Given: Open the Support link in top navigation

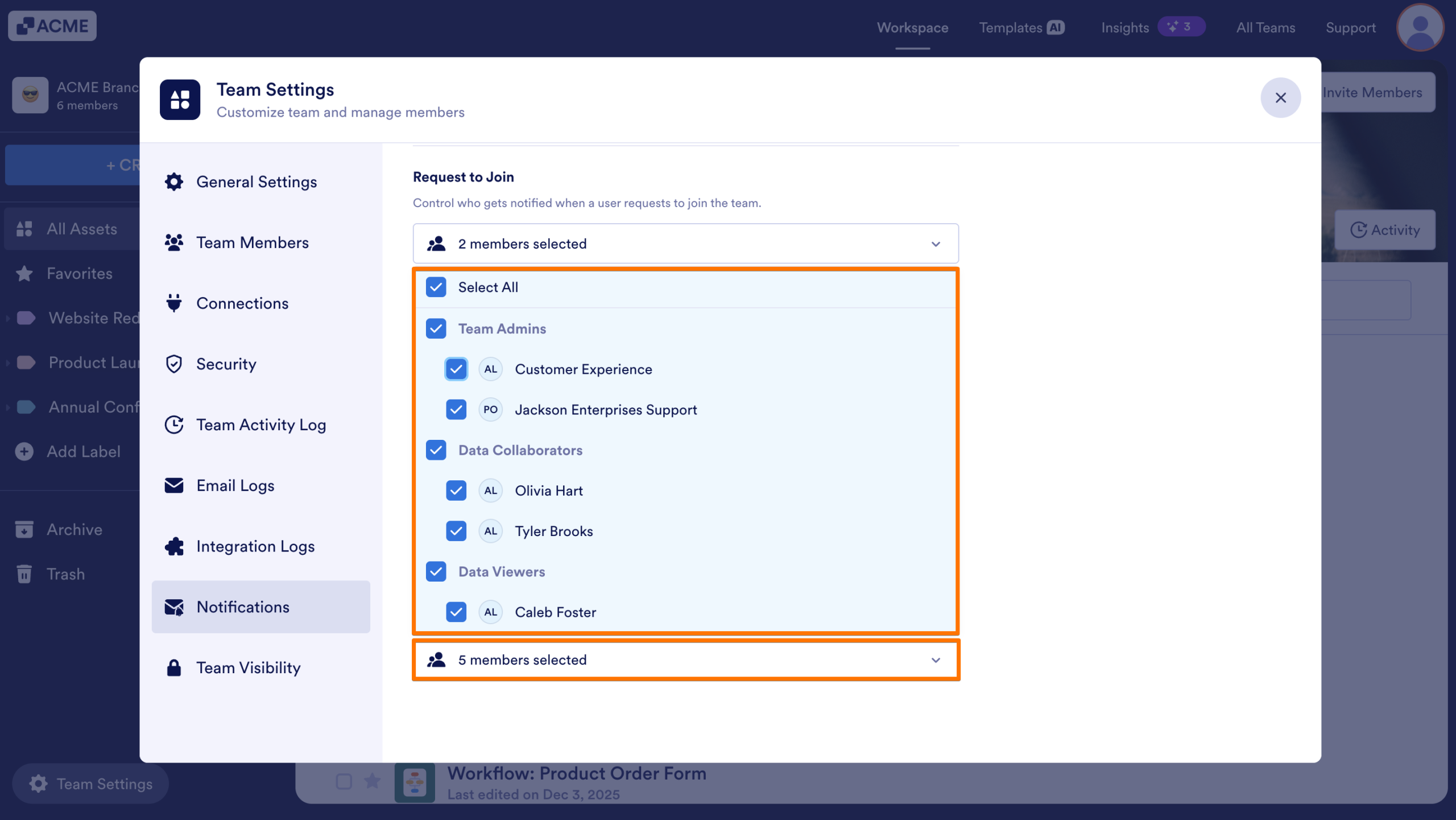Looking at the screenshot, I should tap(1350, 27).
